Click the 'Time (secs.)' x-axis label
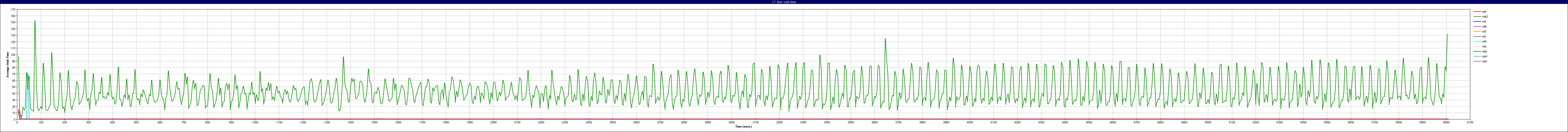Viewport: 1568px width, 132px height. pyautogui.click(x=743, y=126)
